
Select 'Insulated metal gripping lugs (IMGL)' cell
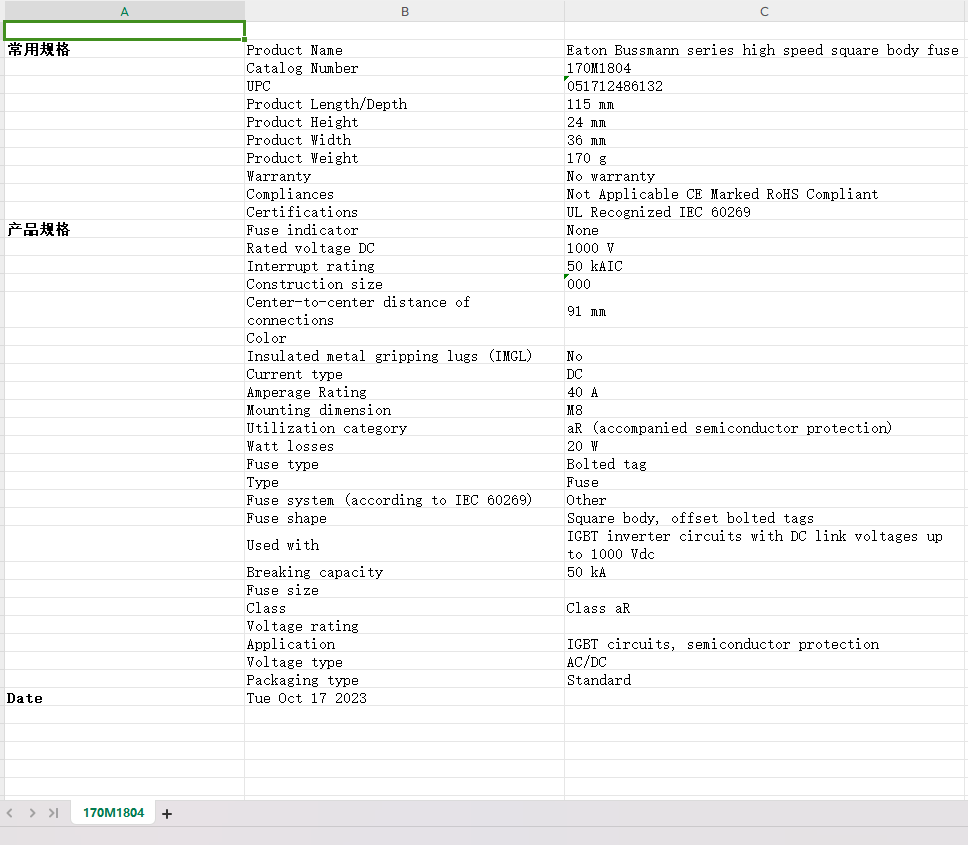[404, 356]
